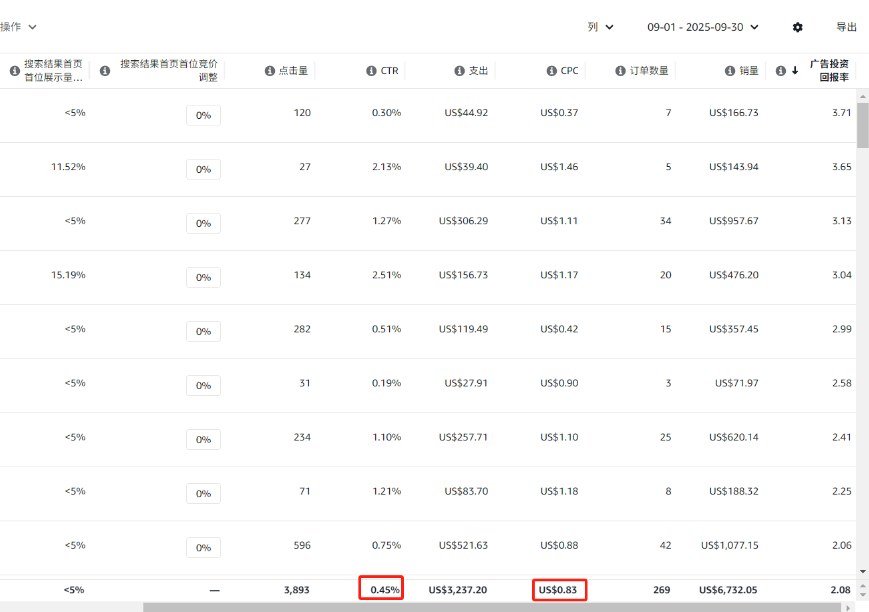Select the 0% field in the 11.52% row
869x612 pixels.
pos(203,169)
